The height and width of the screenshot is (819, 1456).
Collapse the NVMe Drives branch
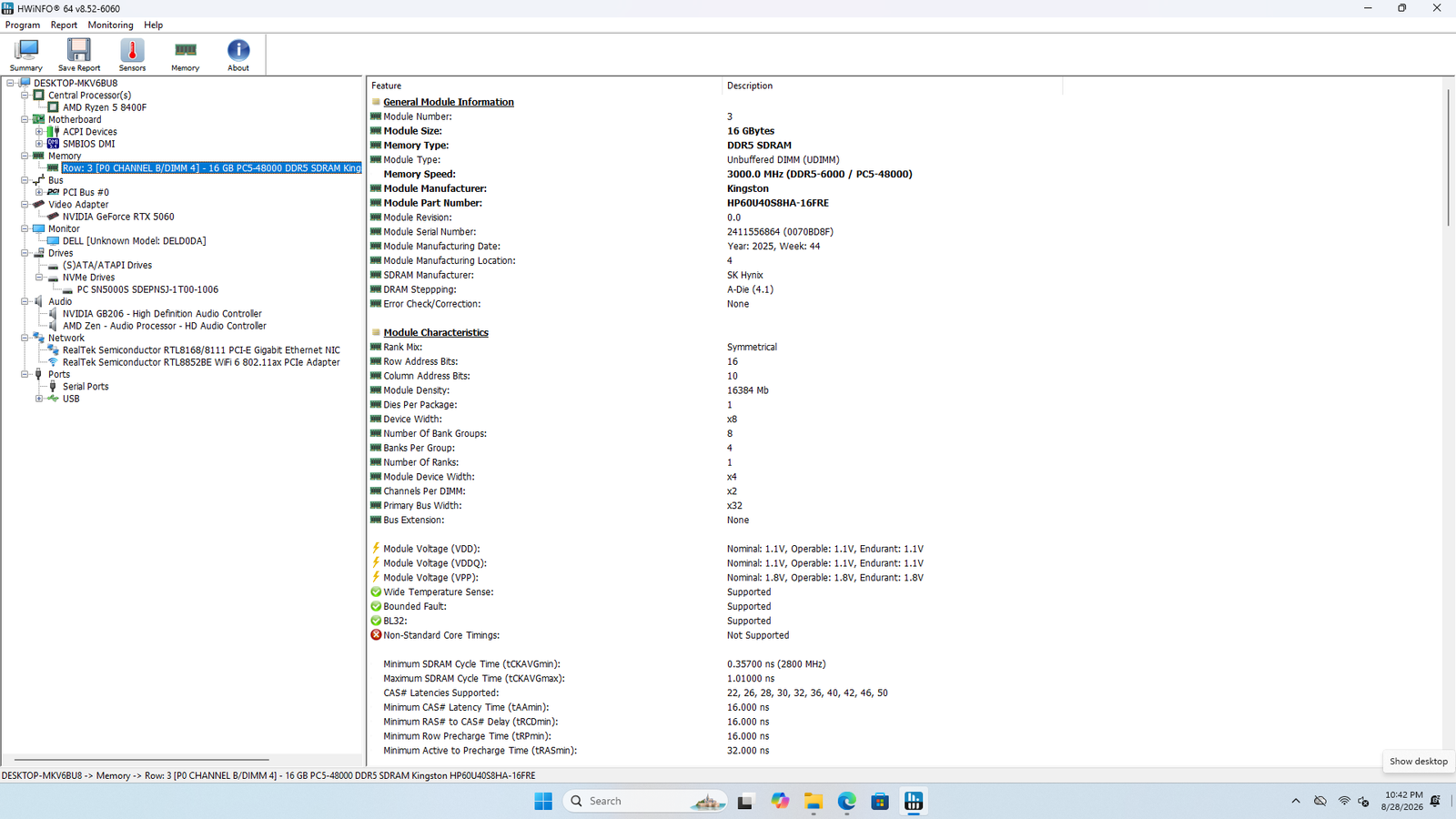(39, 278)
